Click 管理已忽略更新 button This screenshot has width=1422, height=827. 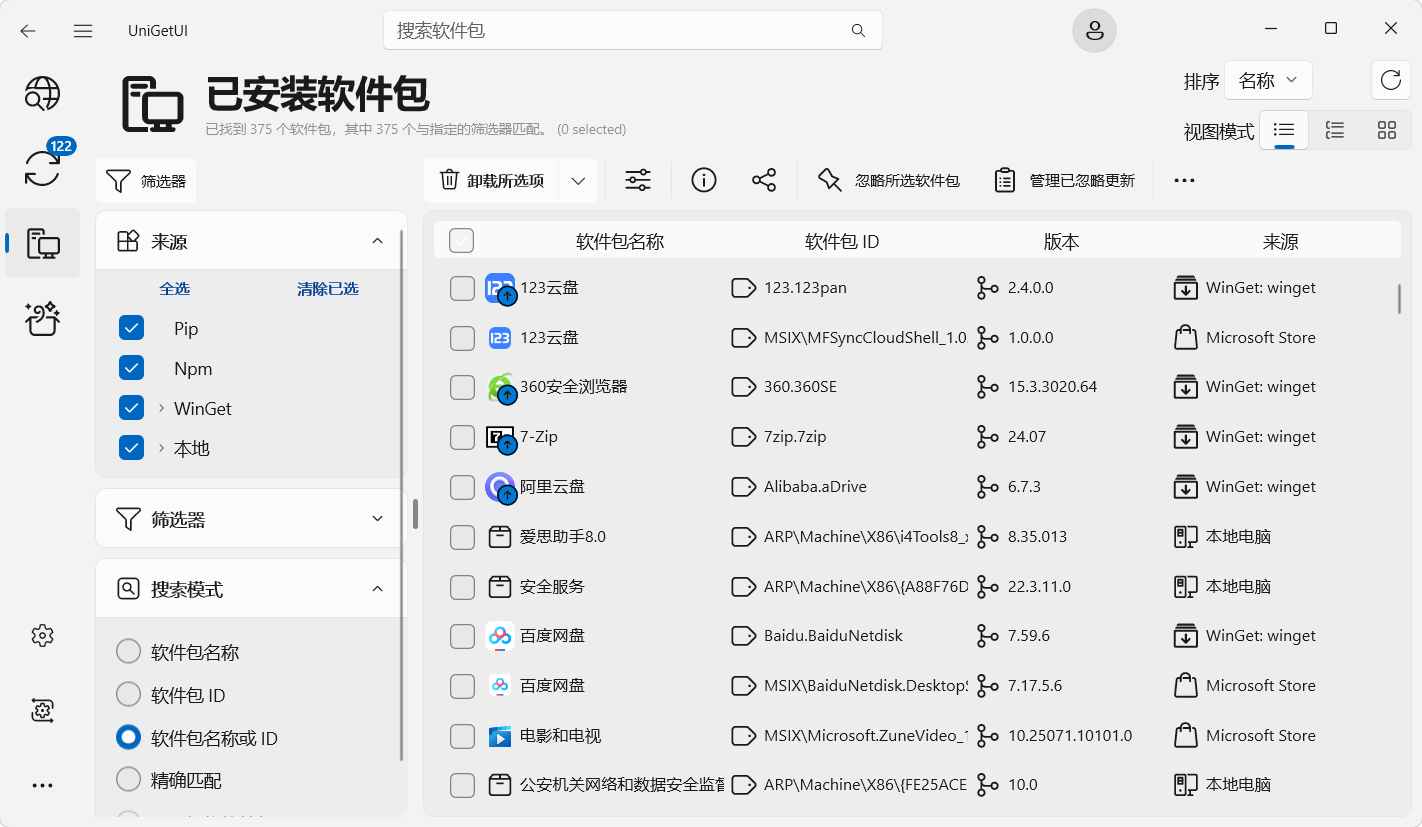point(1066,180)
